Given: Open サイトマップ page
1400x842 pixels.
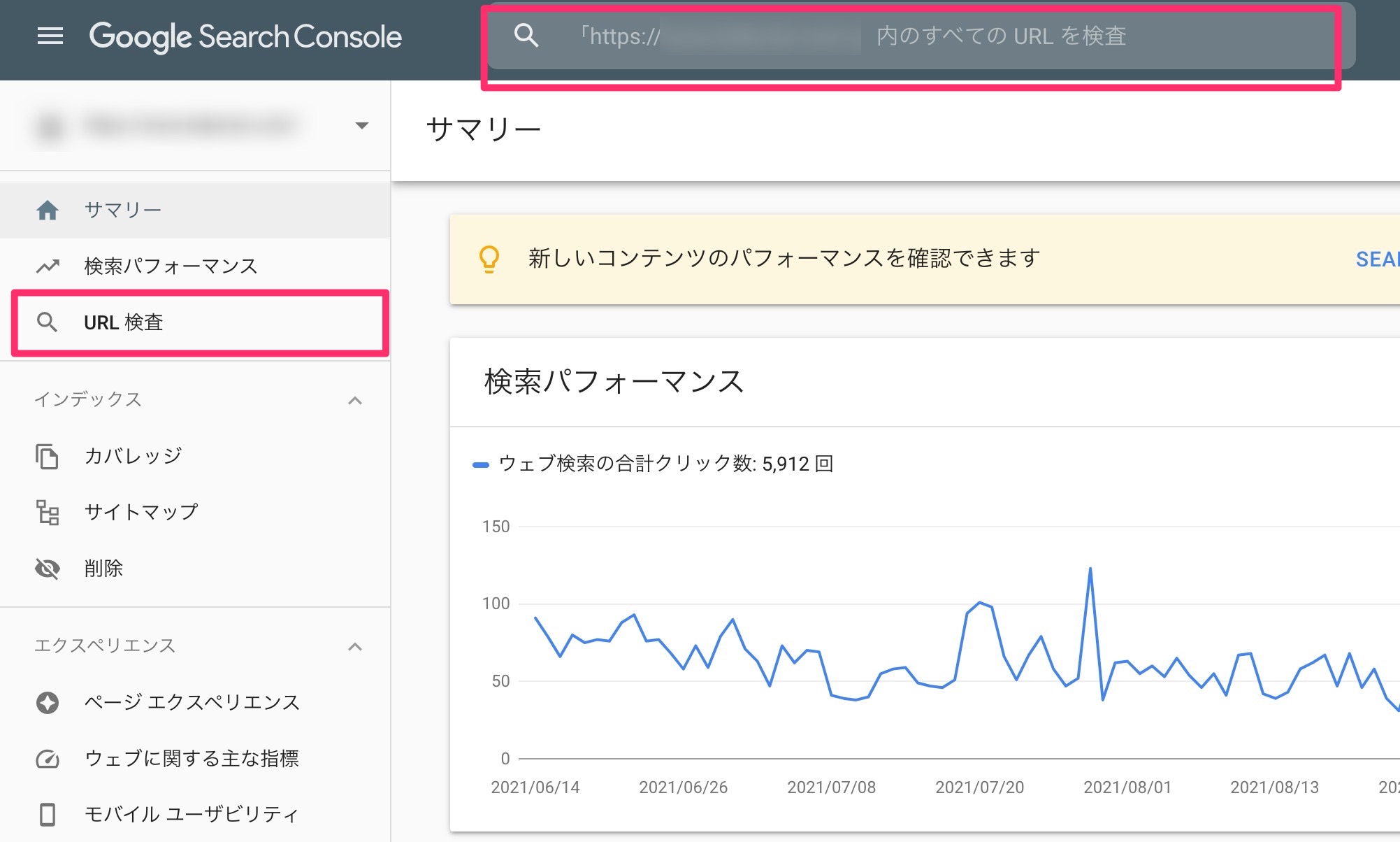Looking at the screenshot, I should pos(195,512).
